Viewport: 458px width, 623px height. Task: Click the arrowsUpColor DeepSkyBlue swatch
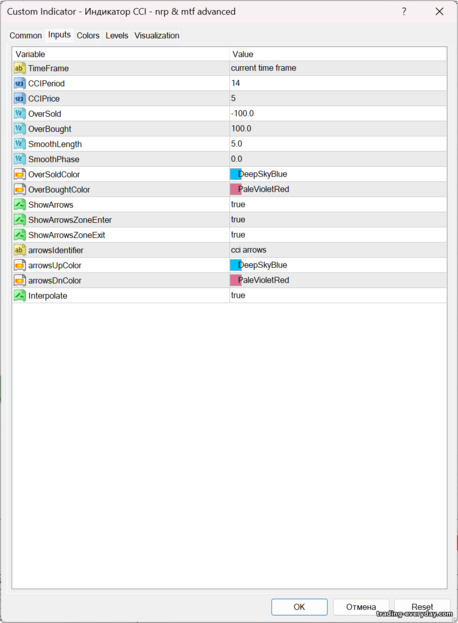[x=236, y=265]
